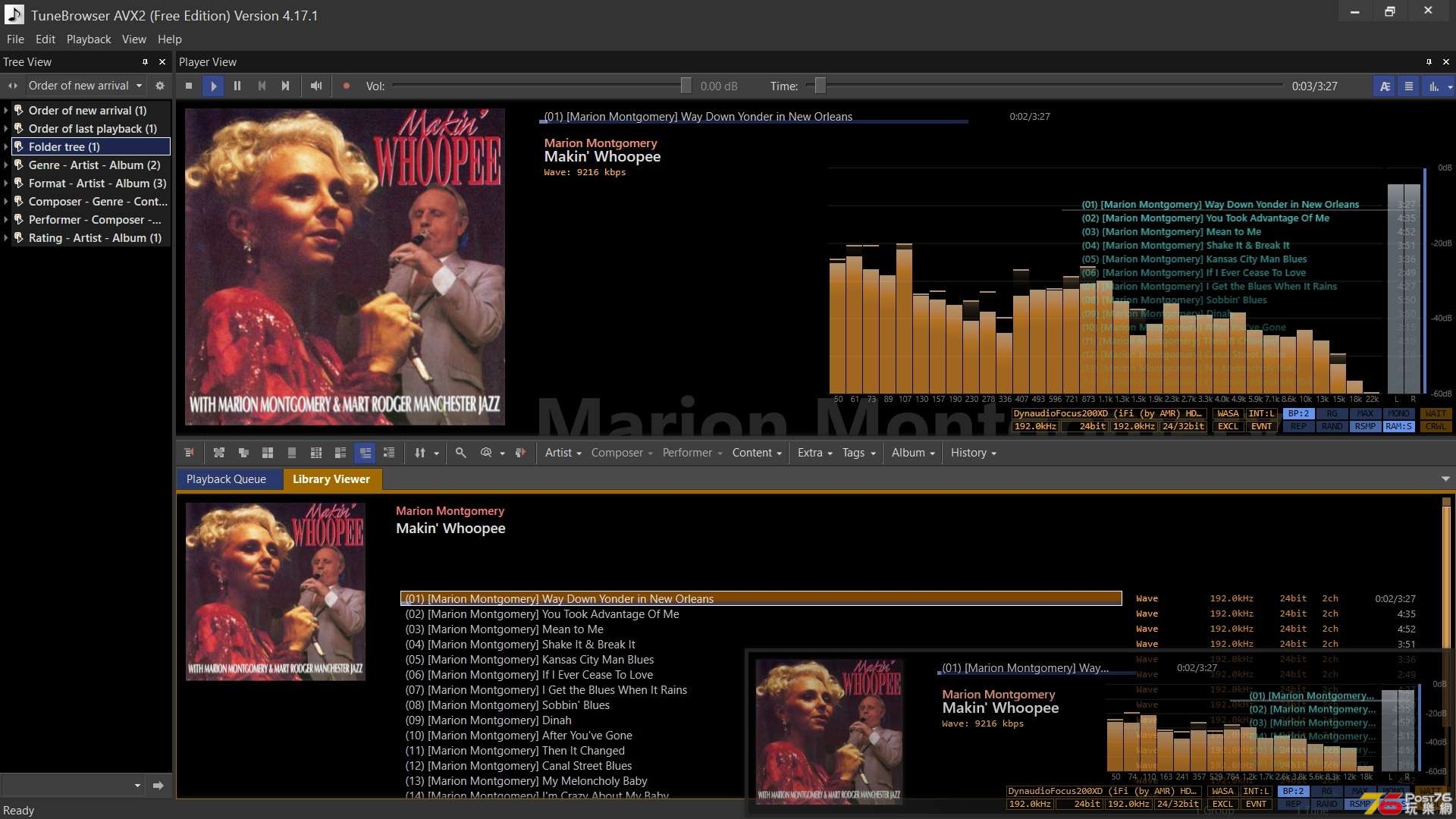Select the indented list view icon

tap(389, 453)
